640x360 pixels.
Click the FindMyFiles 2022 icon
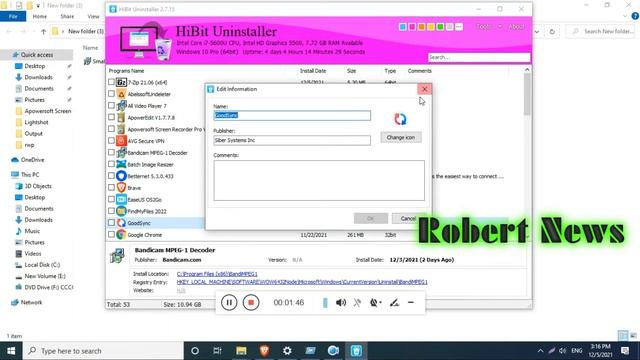pyautogui.click(x=121, y=211)
